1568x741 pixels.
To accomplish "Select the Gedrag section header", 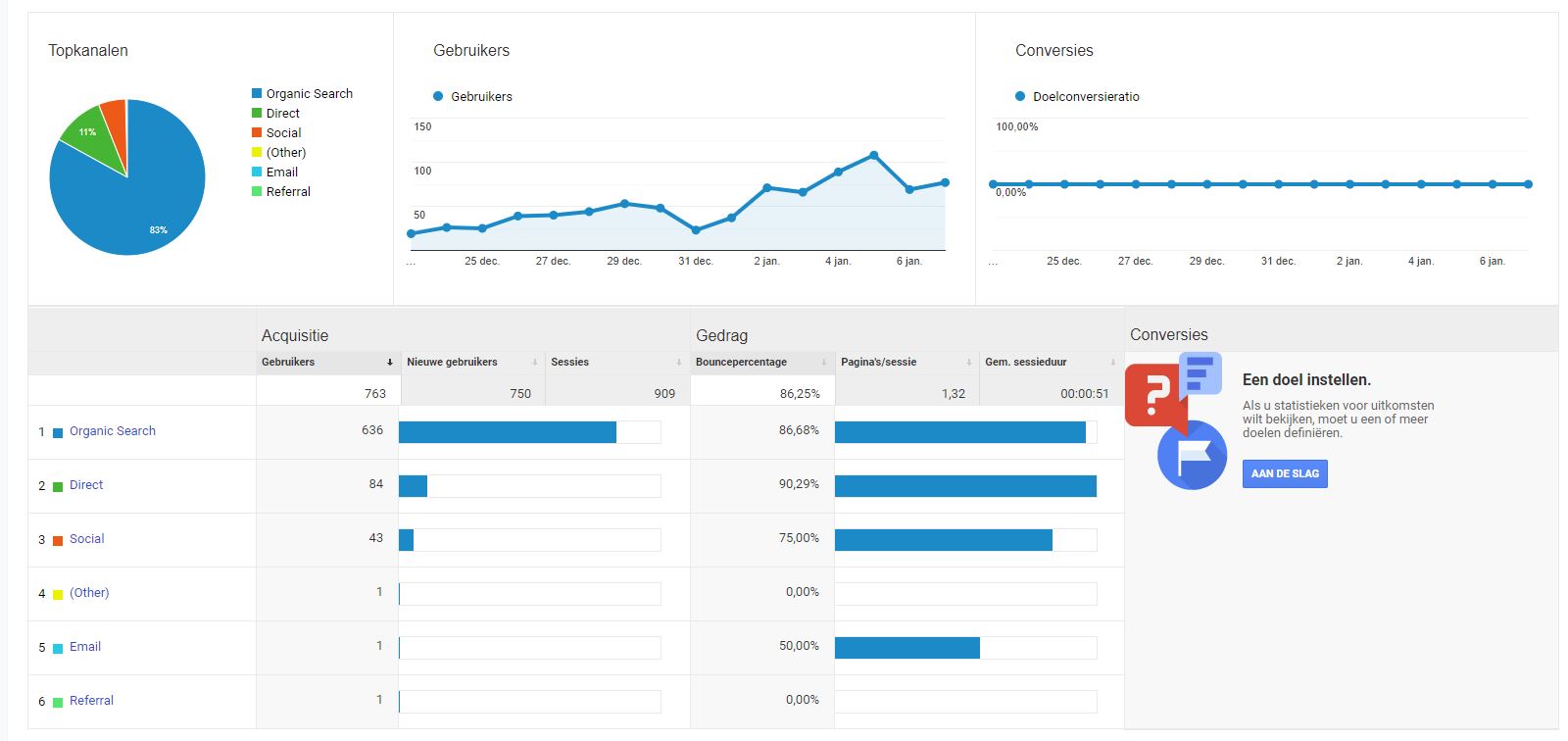I will click(721, 335).
